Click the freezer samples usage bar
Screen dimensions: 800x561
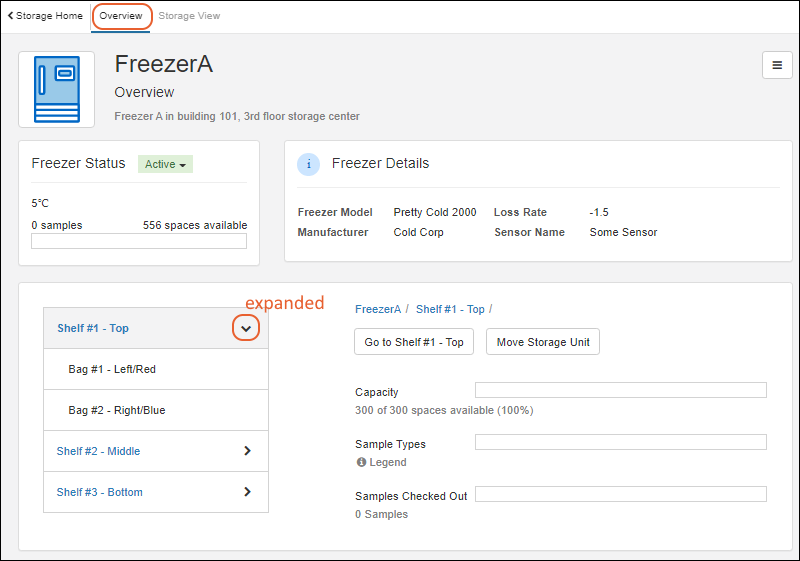[x=139, y=241]
